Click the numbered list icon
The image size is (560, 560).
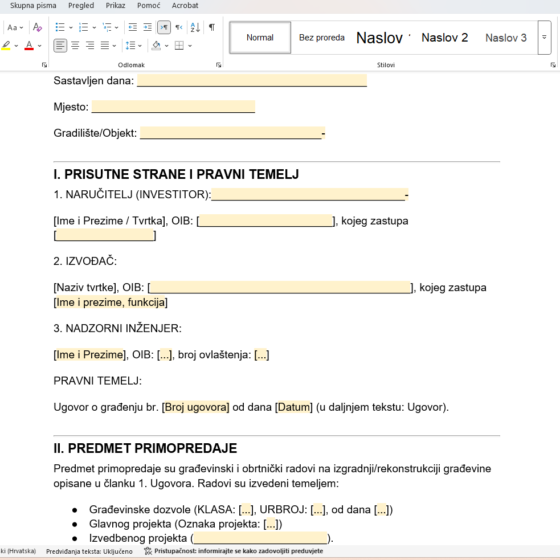[83, 27]
